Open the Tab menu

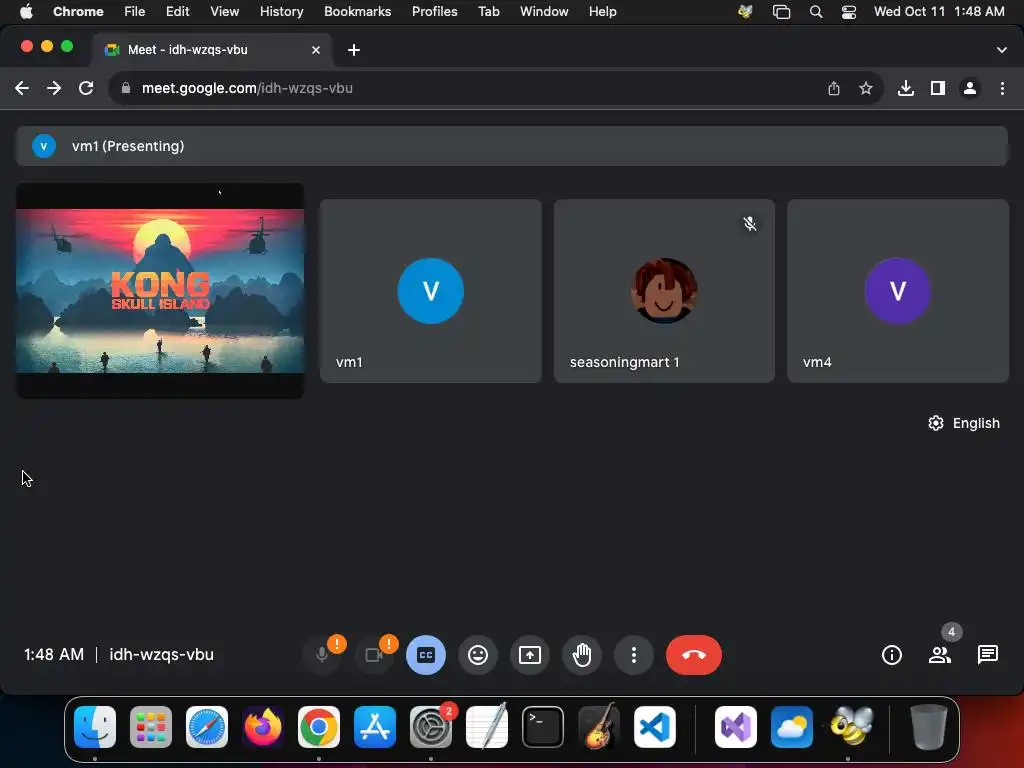pos(488,11)
